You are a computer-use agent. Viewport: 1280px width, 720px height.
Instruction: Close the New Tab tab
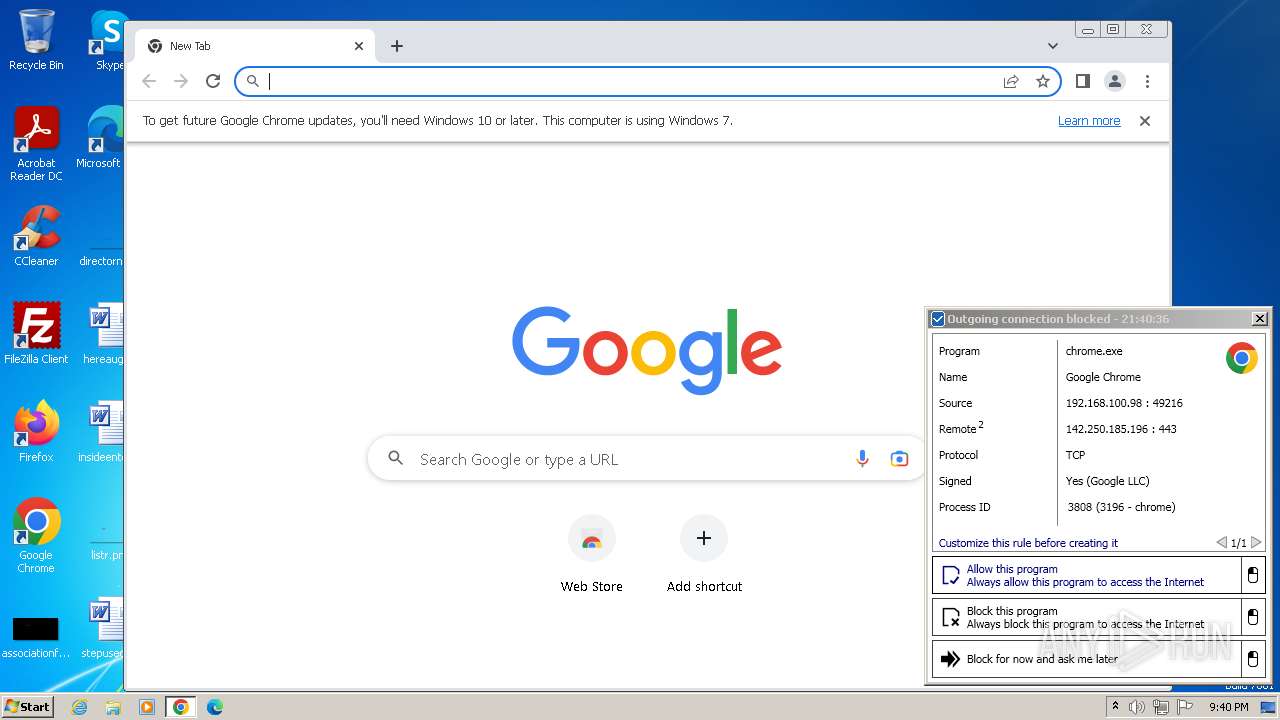pos(359,46)
